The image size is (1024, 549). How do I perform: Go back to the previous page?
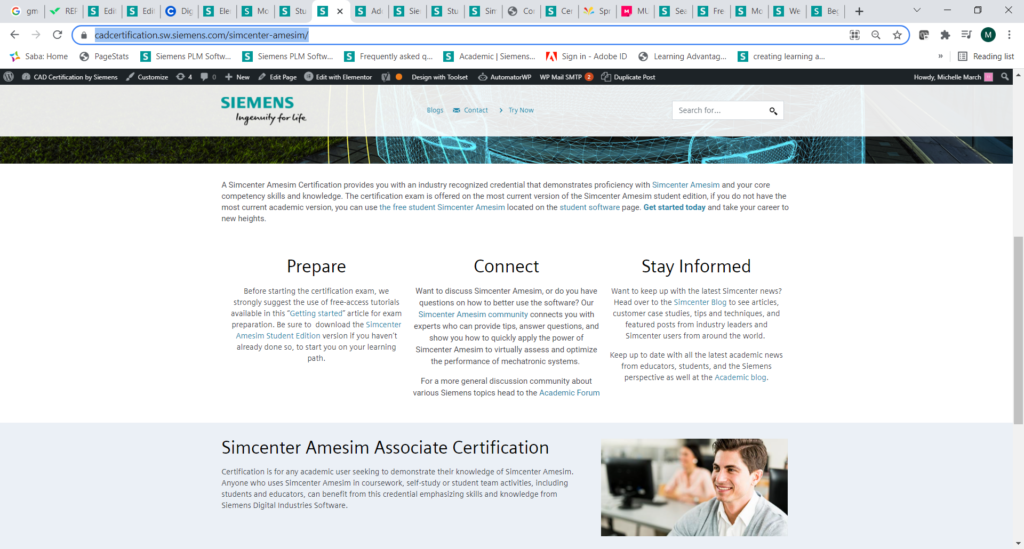tap(14, 35)
